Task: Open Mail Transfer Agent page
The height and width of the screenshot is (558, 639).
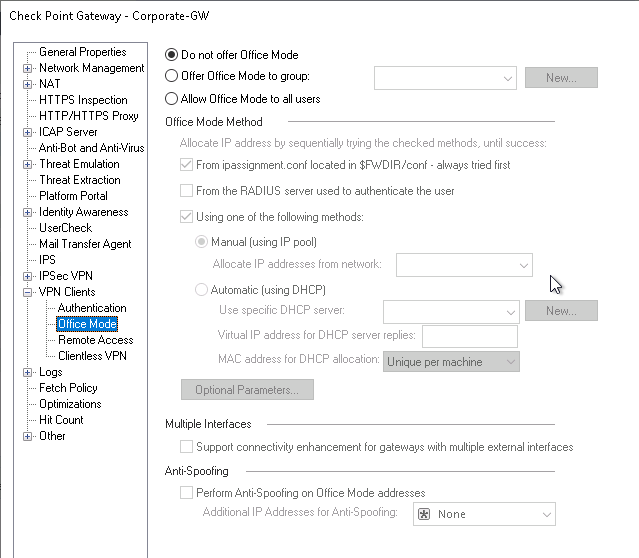Action: point(85,244)
